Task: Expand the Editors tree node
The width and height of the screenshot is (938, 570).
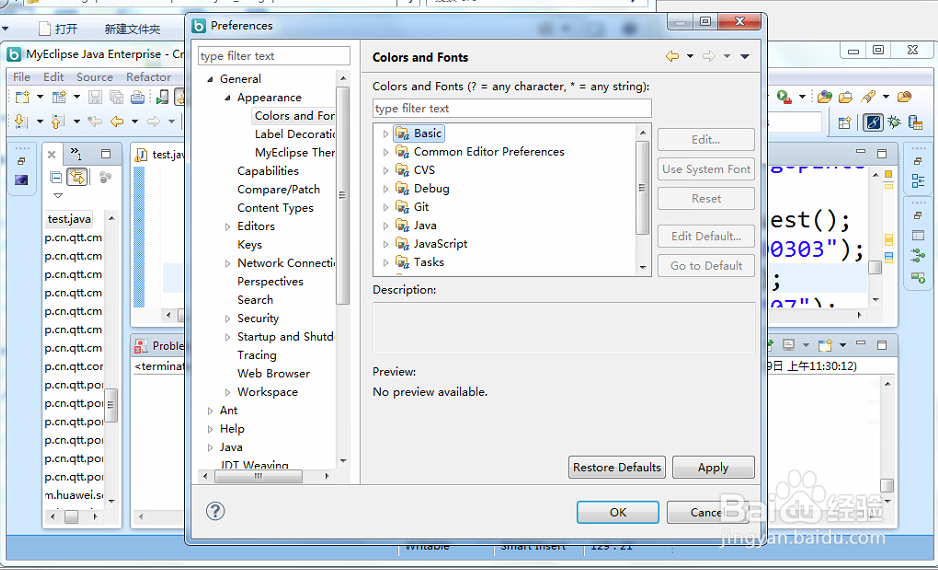Action: point(227,227)
